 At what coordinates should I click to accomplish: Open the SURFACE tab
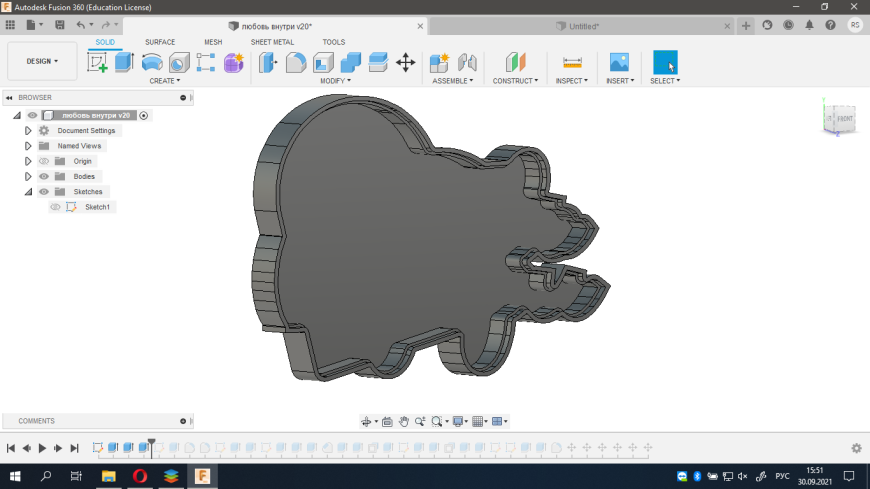coord(160,42)
